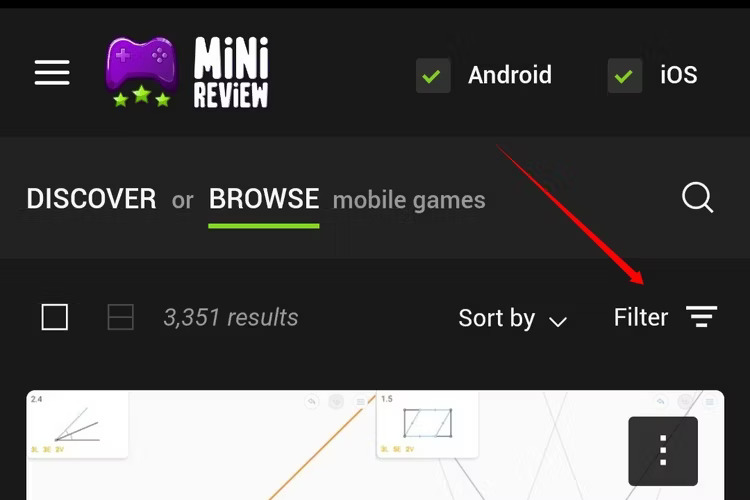
Task: Expand the Sort by dropdown
Action: [x=513, y=318]
